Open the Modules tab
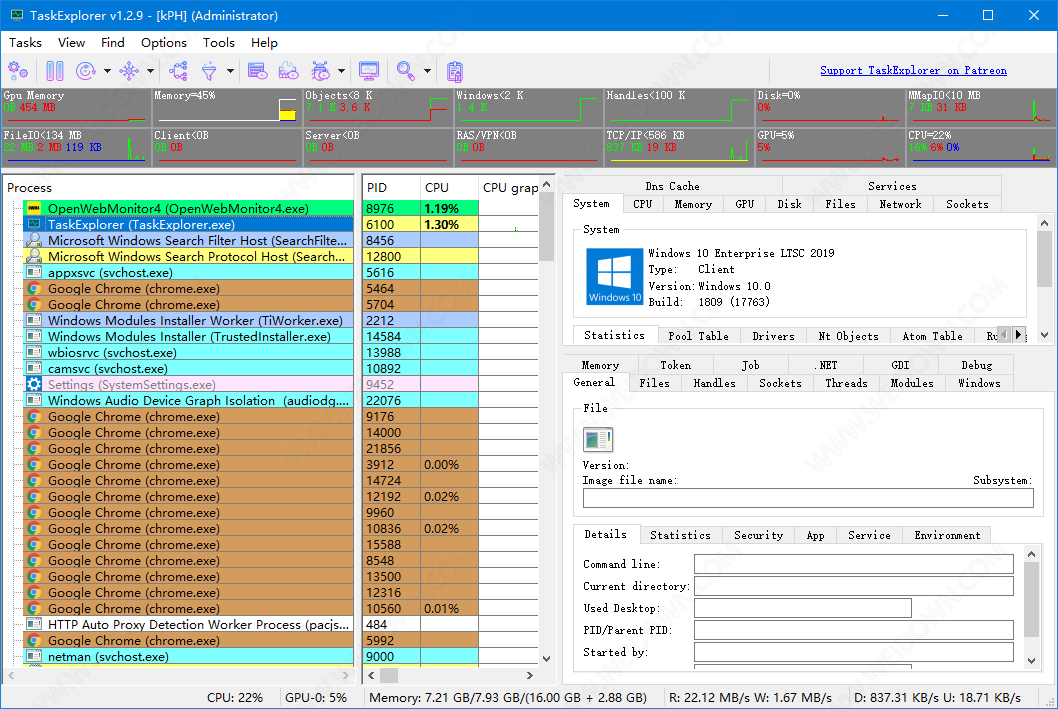The width and height of the screenshot is (1058, 709). tap(912, 383)
